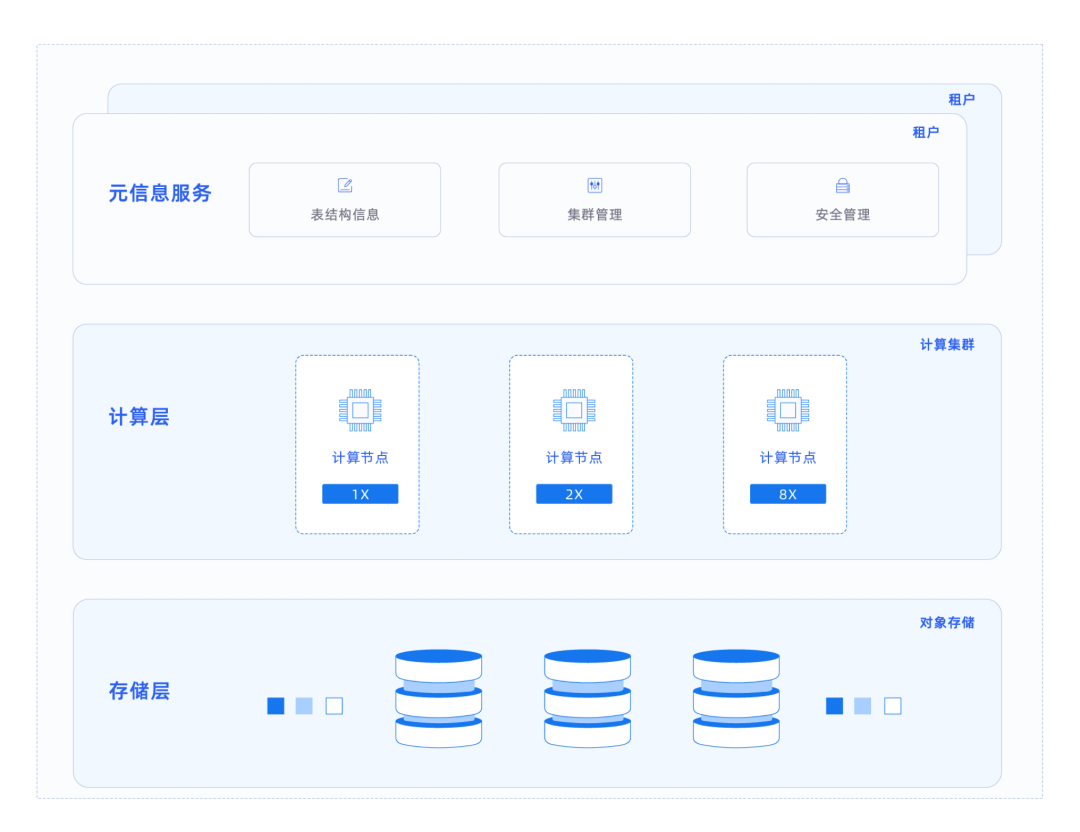The height and width of the screenshot is (832, 1080).
Task: Open the 安全管理 card
Action: click(x=842, y=200)
